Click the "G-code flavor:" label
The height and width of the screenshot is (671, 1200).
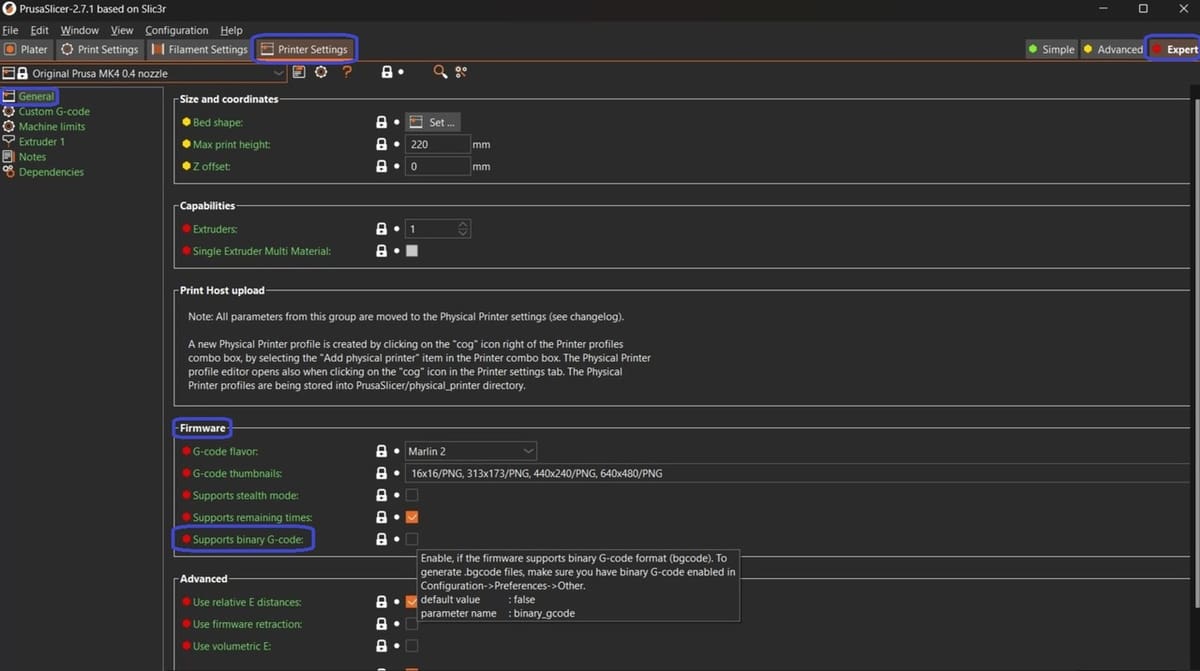[x=225, y=451]
